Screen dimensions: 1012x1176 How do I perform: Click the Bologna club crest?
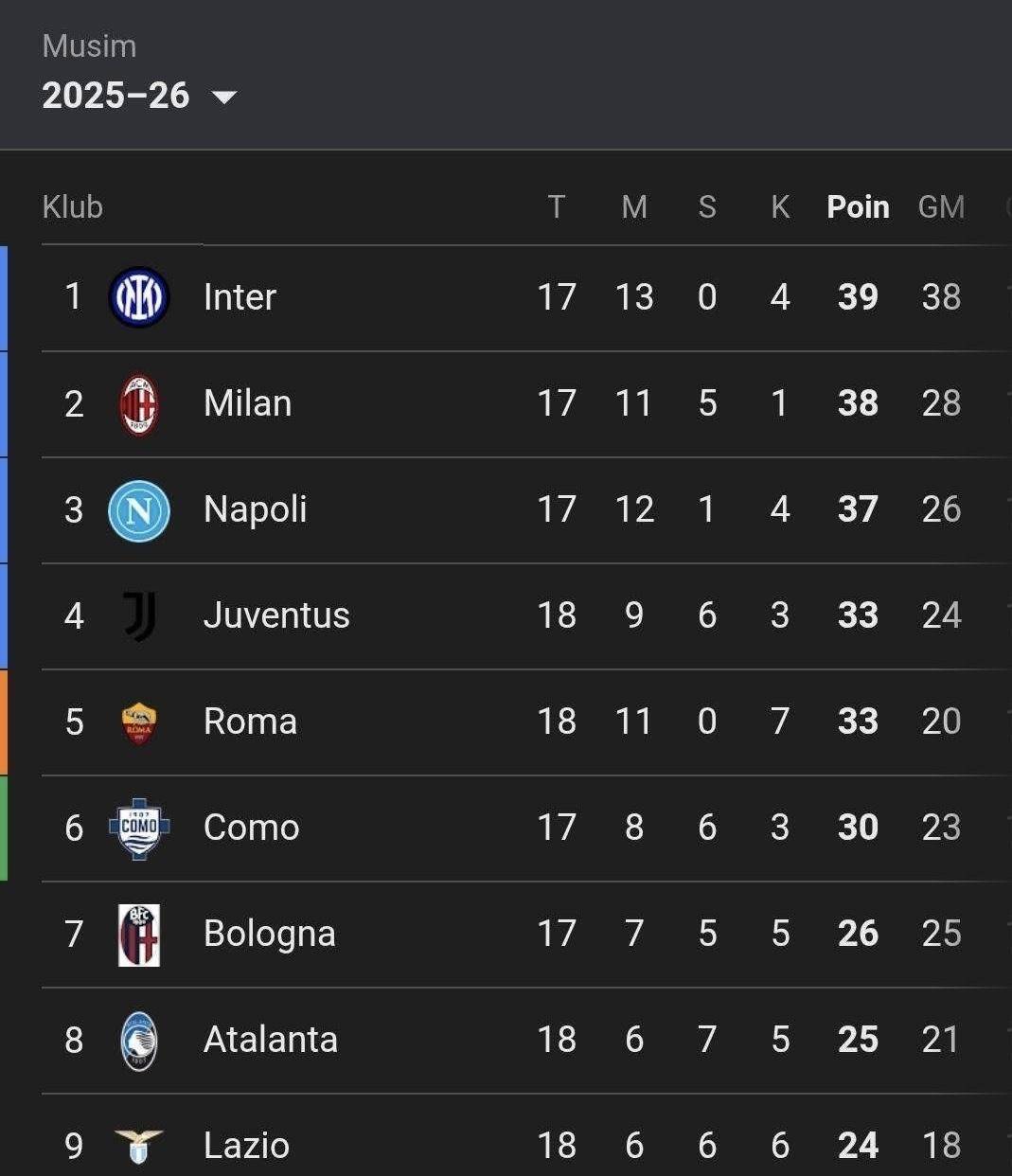[139, 935]
